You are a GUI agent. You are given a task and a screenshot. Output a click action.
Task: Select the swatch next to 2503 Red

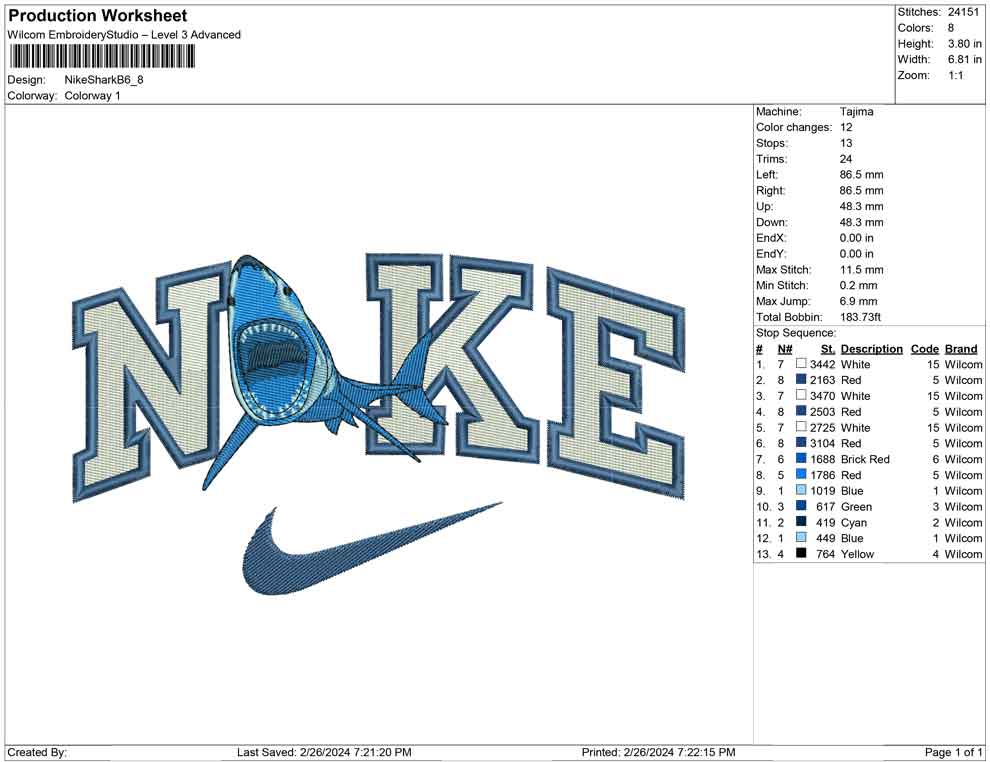pos(801,411)
